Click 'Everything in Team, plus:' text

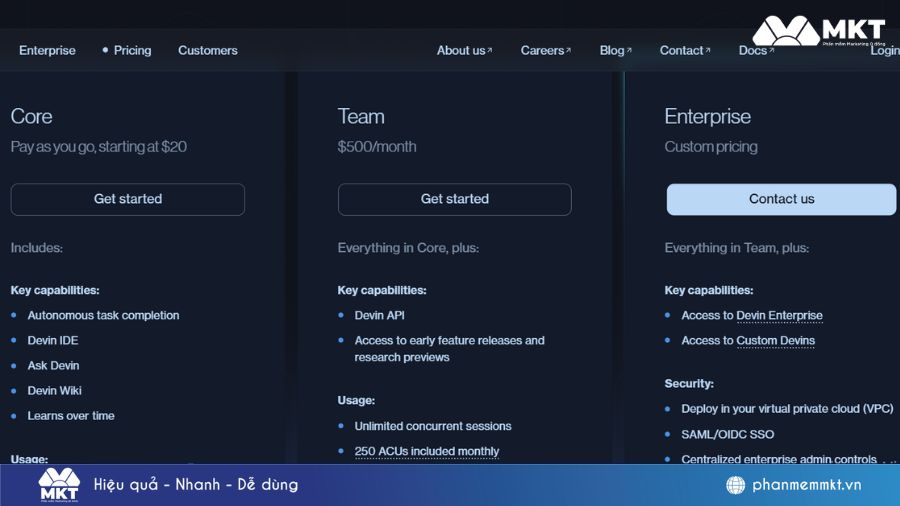tap(737, 248)
